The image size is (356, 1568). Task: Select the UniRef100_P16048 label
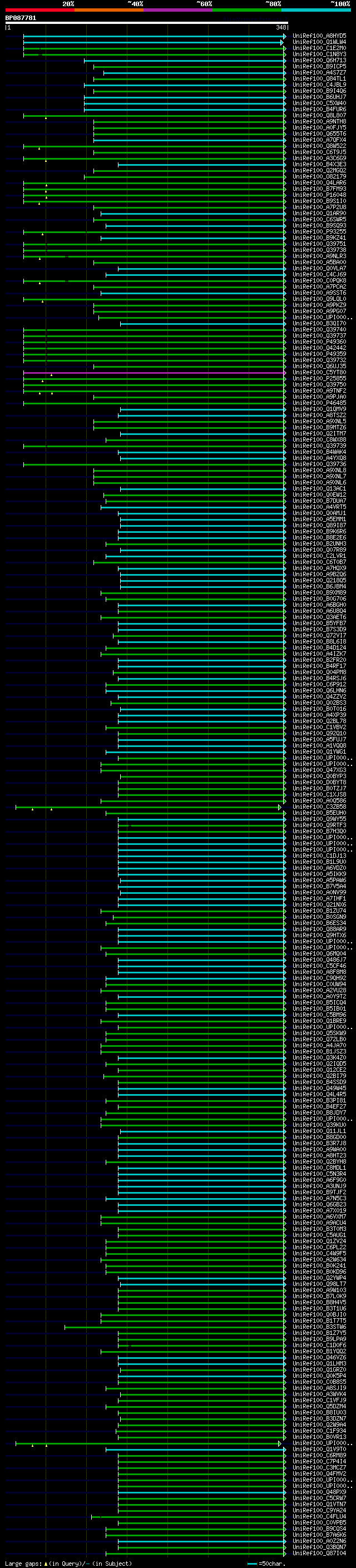[x=319, y=195]
